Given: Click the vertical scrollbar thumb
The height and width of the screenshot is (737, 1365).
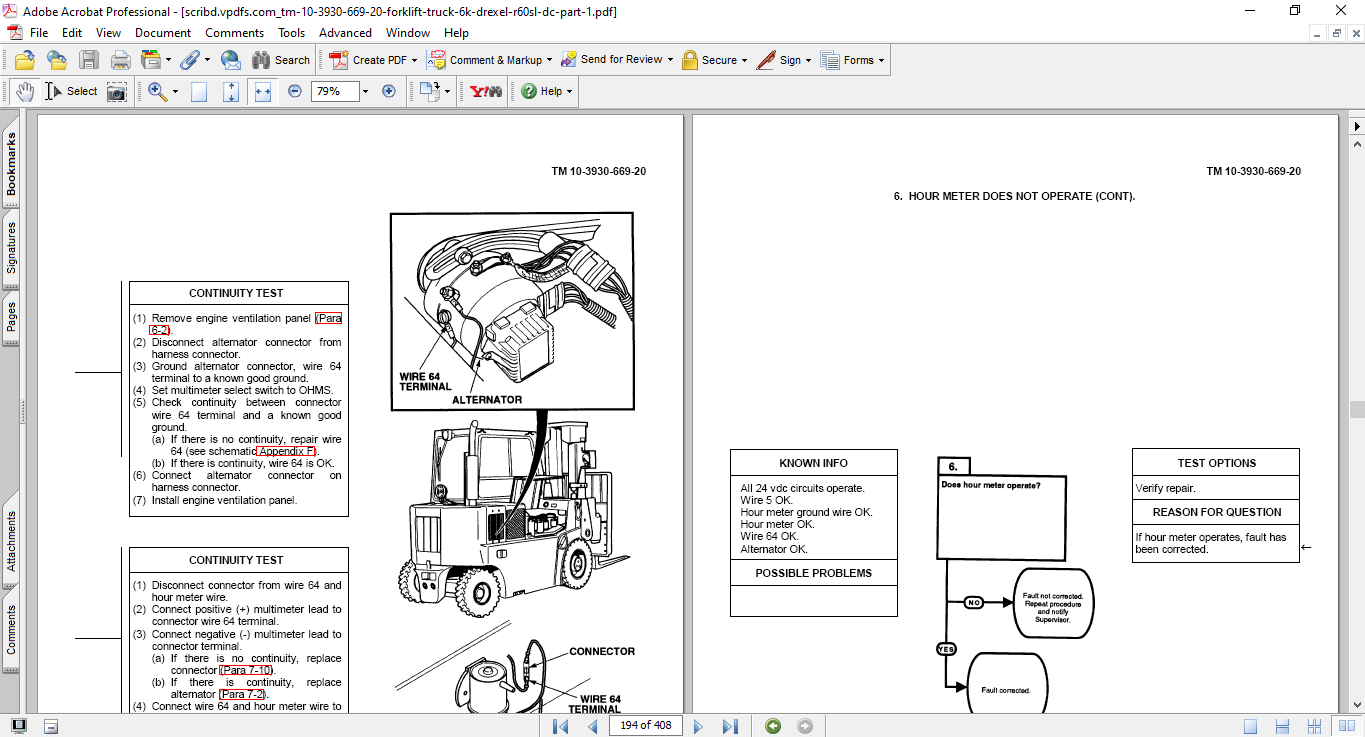Looking at the screenshot, I should coord(1356,409).
